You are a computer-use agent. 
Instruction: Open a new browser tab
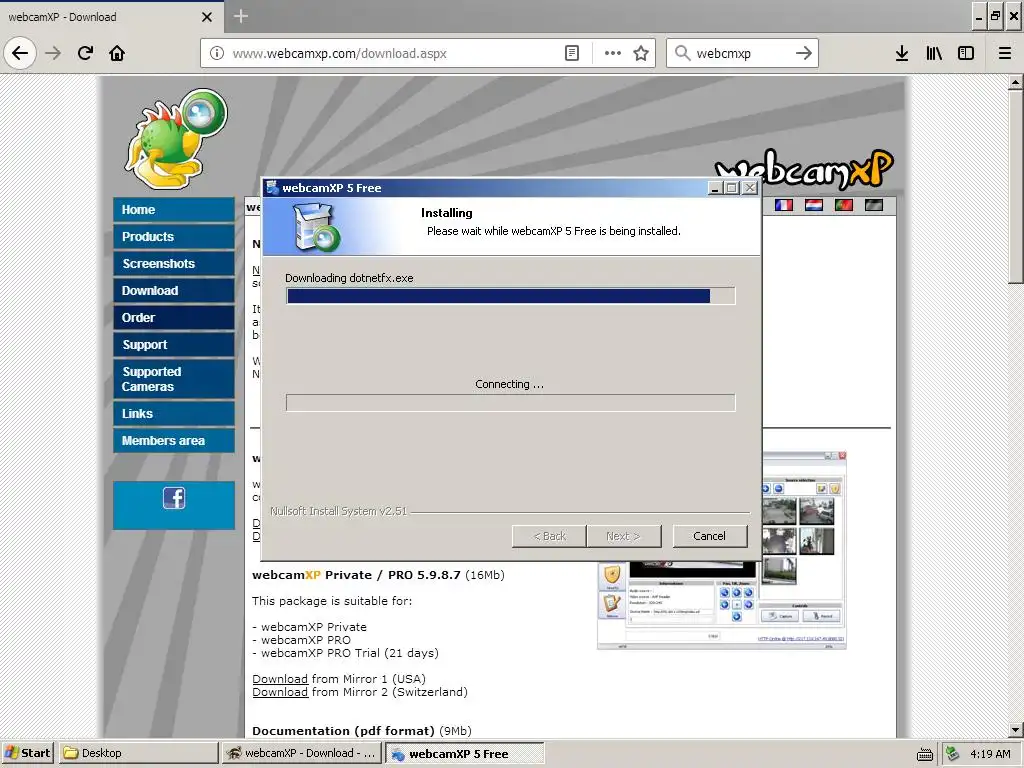tap(240, 16)
